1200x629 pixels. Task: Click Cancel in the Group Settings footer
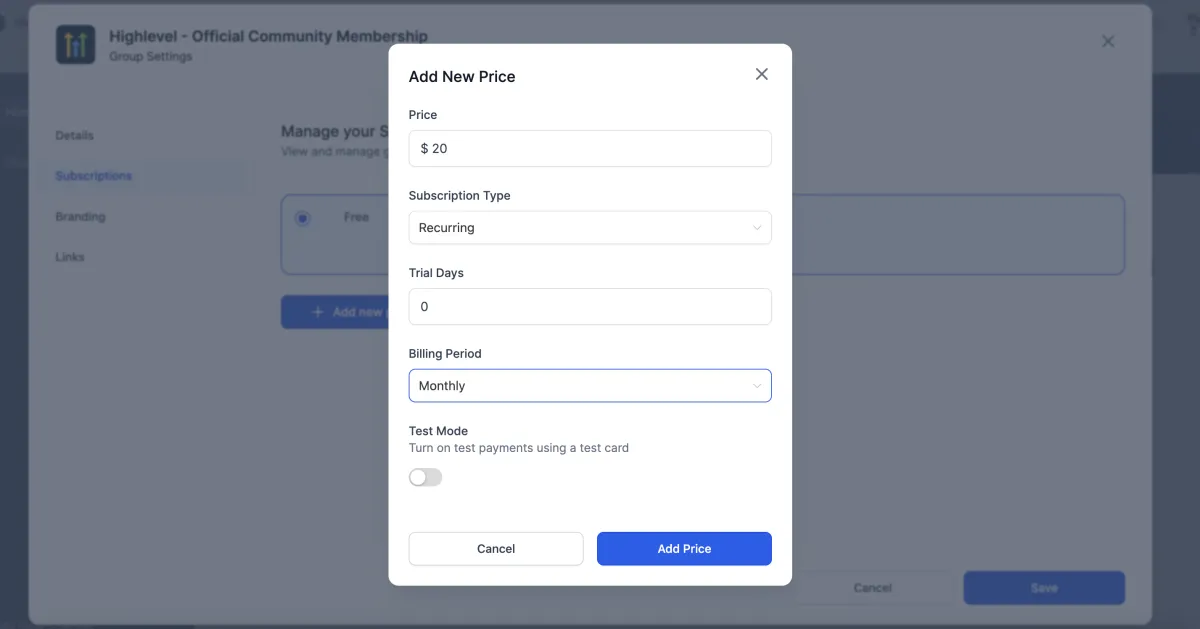pos(872,588)
